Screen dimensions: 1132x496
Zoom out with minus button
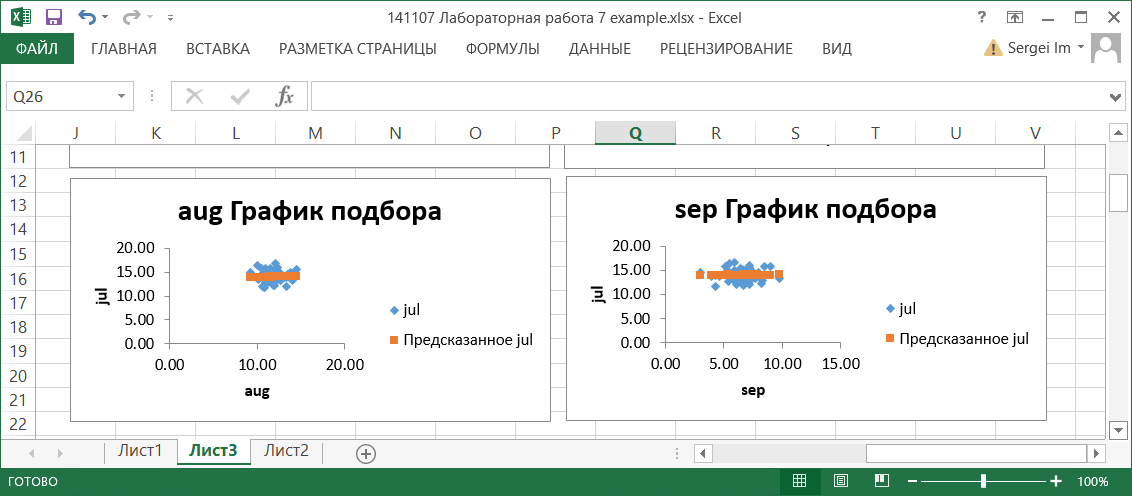tap(913, 482)
